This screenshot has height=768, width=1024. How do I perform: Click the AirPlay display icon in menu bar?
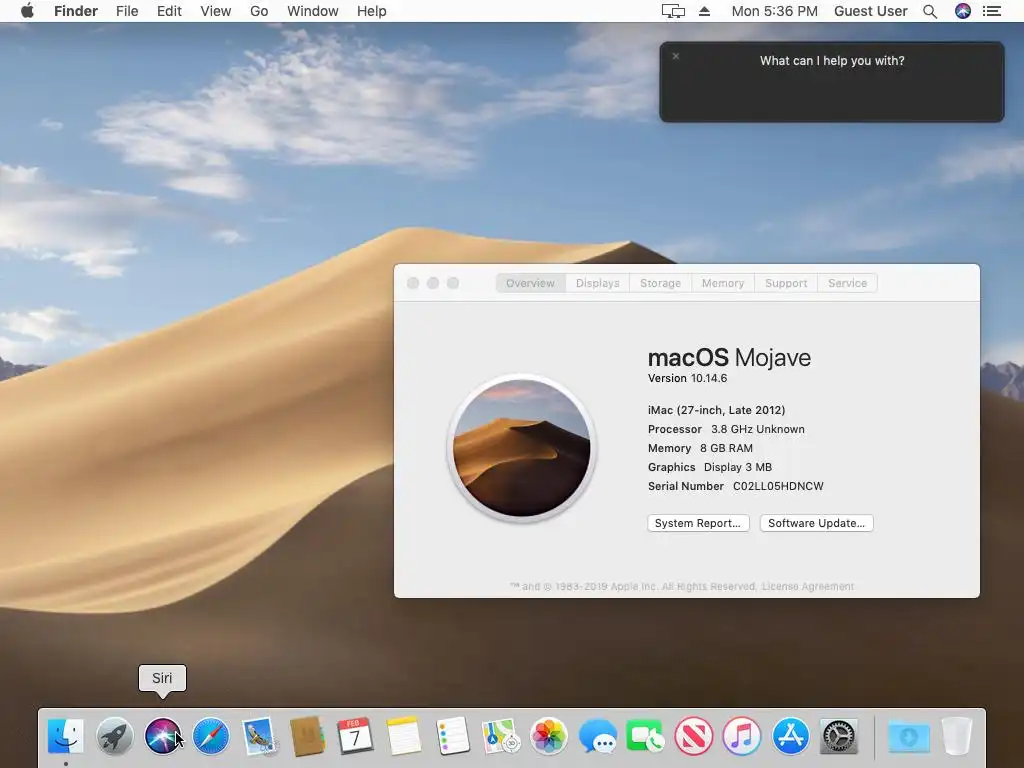click(673, 11)
